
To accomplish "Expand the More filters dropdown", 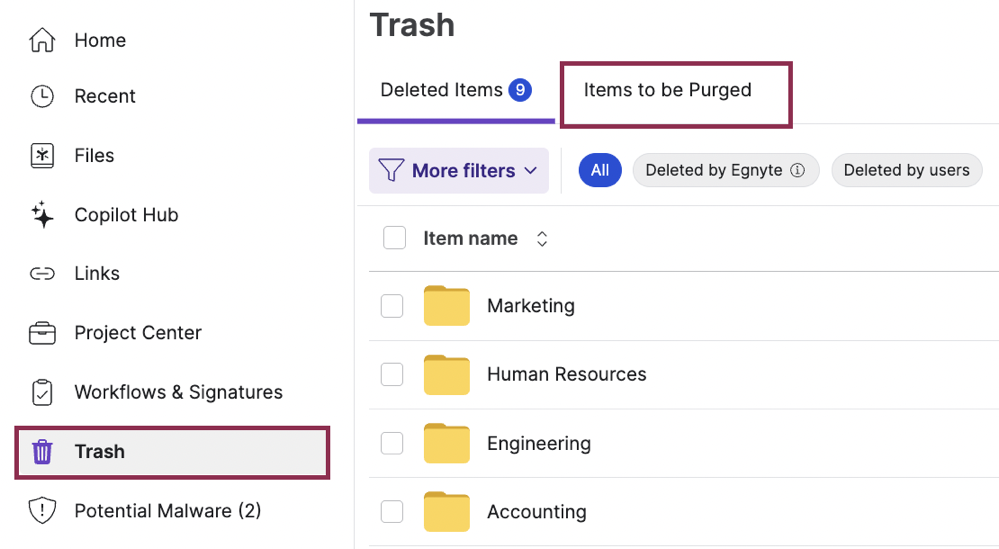I will click(459, 171).
